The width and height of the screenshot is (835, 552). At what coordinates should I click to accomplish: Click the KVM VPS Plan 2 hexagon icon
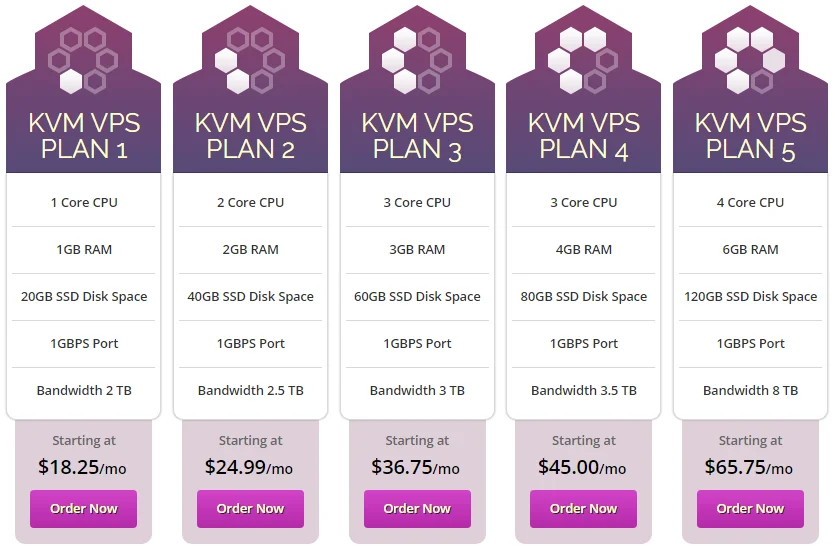250,60
